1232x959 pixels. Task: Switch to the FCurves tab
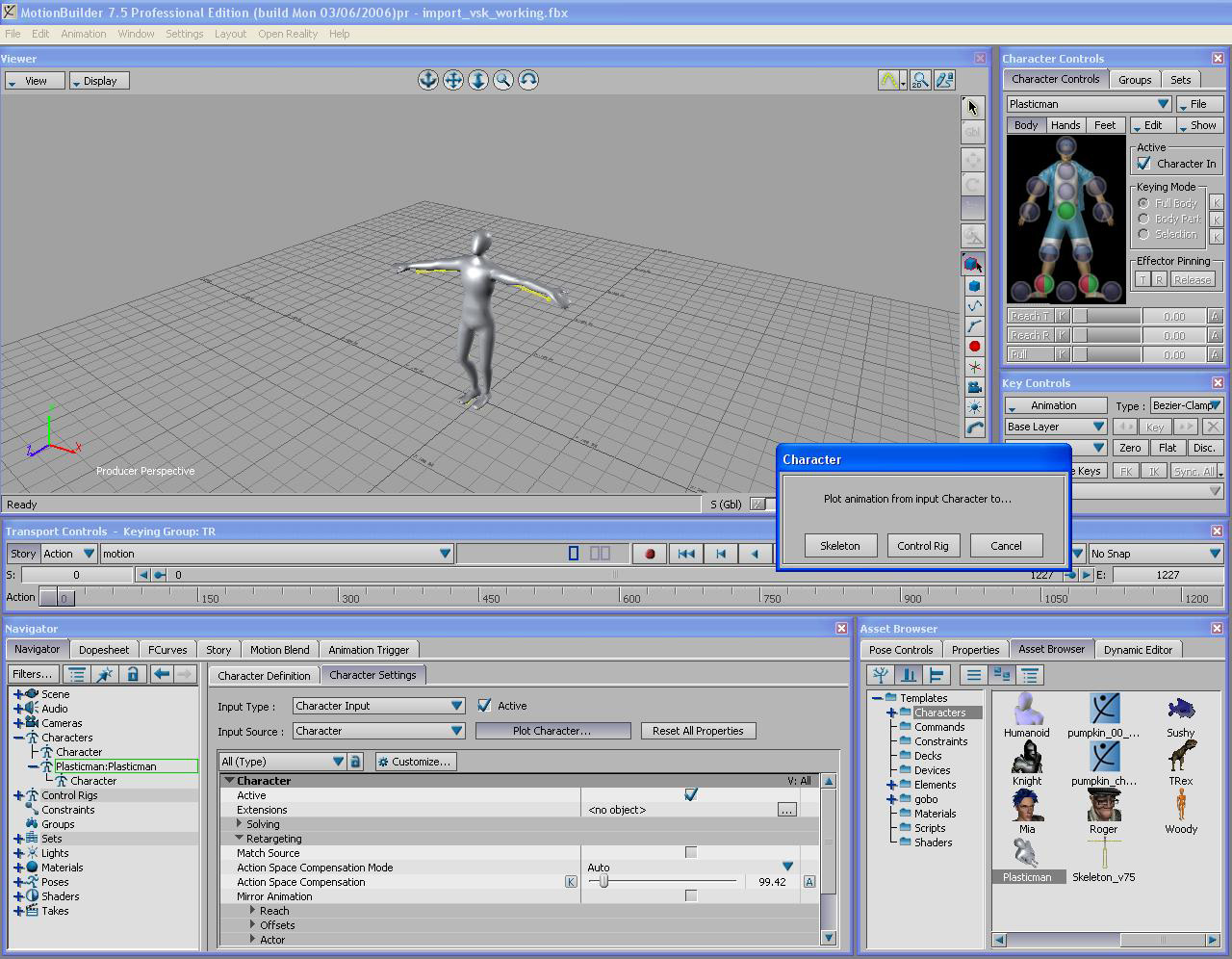pos(167,650)
